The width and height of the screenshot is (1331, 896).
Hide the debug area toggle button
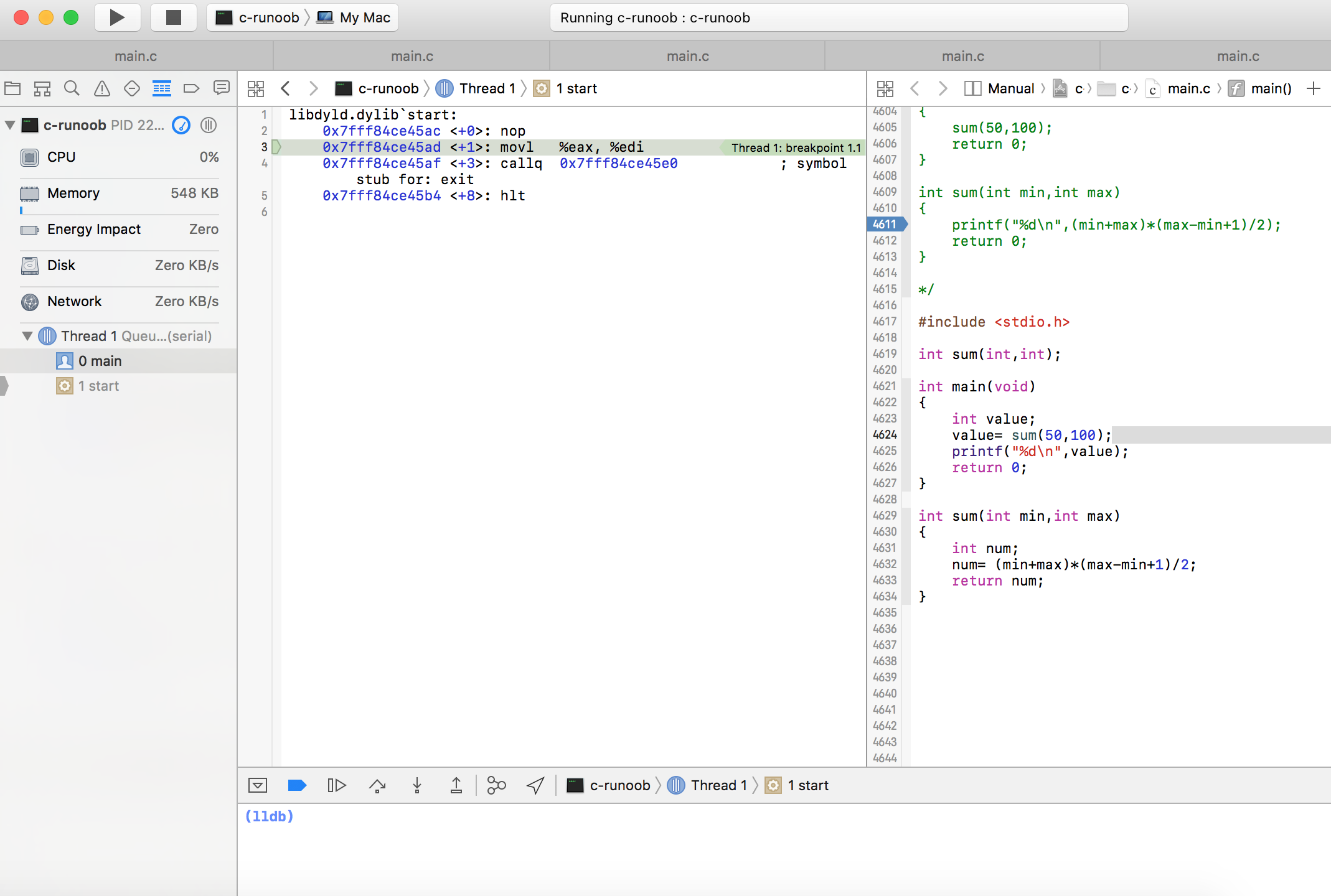pyautogui.click(x=258, y=785)
